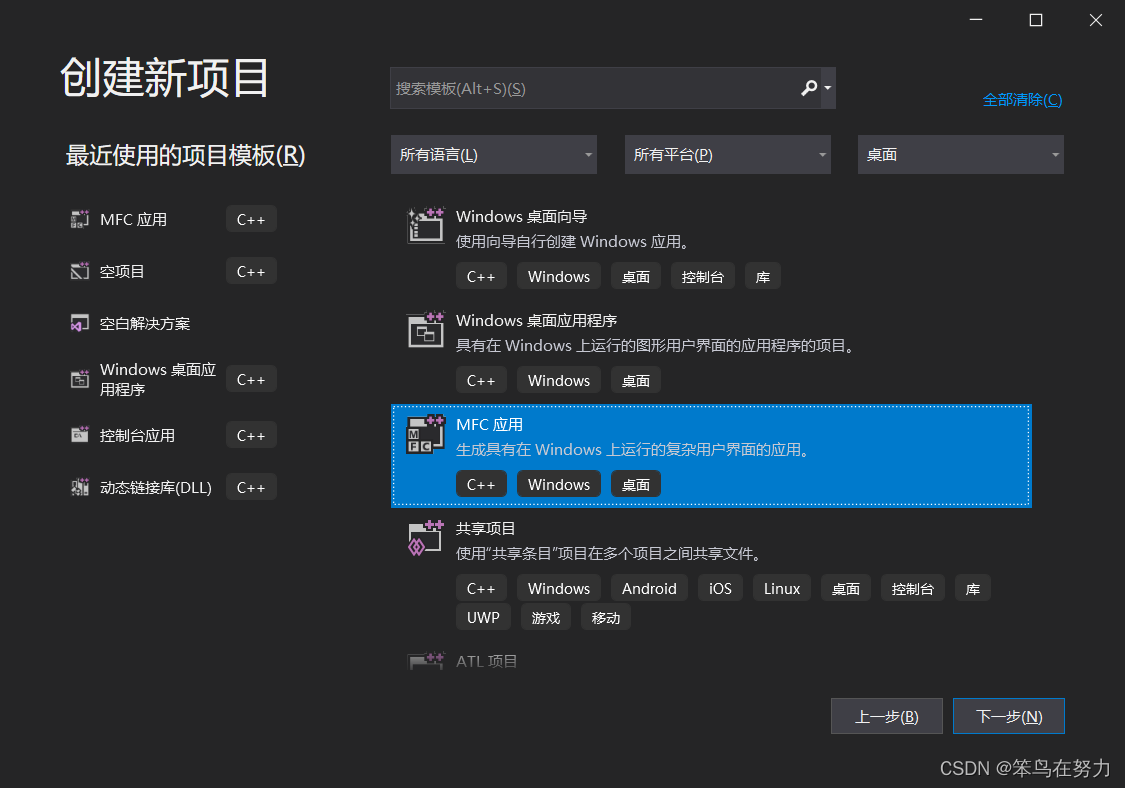Click the Windows tag in selected MFC 应用
The image size is (1125, 788).
tap(559, 484)
